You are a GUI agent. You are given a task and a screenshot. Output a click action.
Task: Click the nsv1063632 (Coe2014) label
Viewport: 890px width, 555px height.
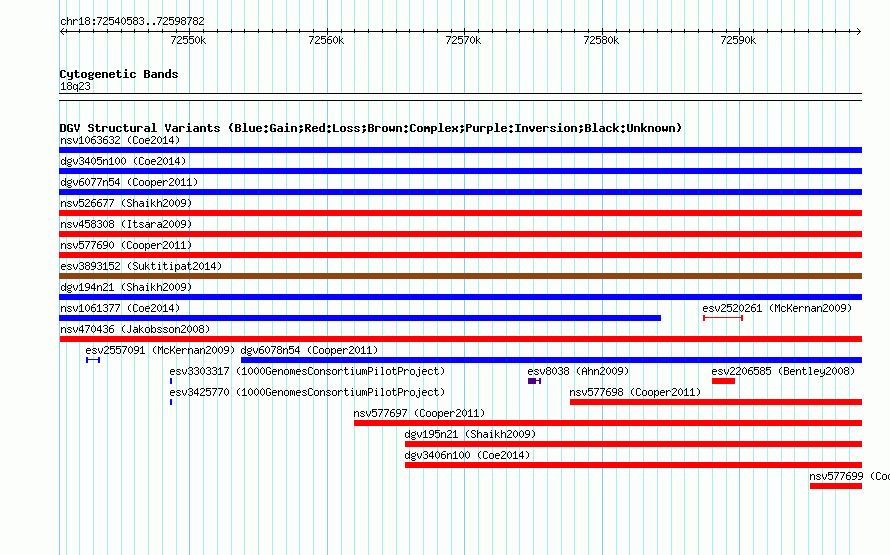tap(120, 140)
